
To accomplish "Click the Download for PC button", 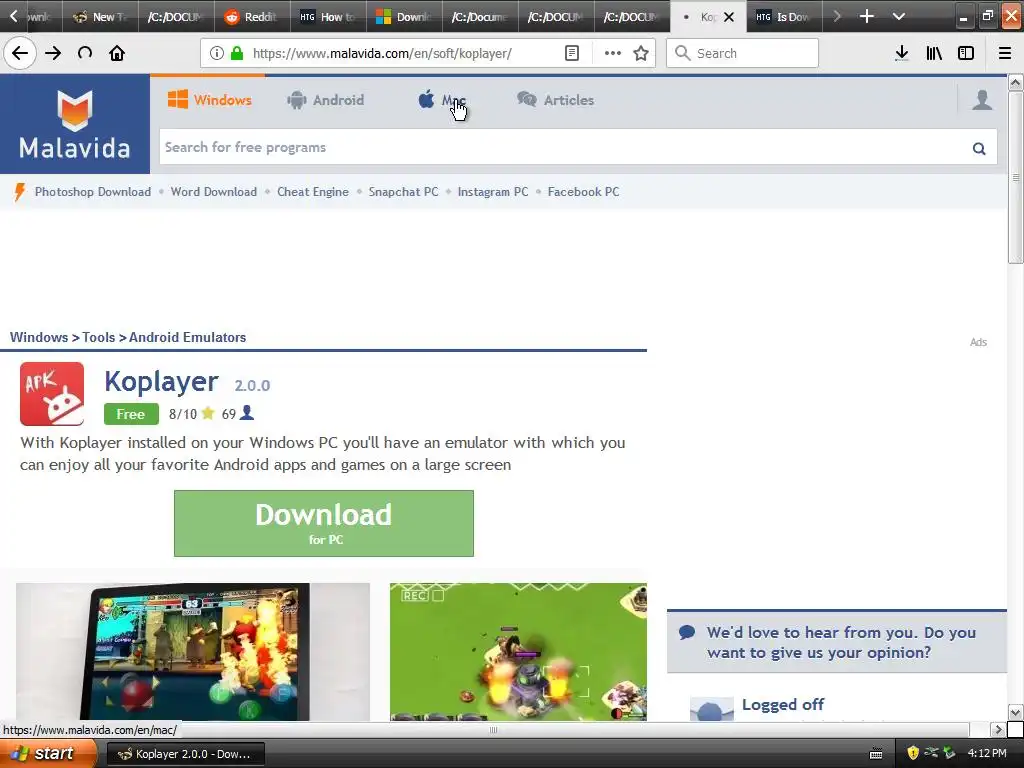I will (324, 524).
